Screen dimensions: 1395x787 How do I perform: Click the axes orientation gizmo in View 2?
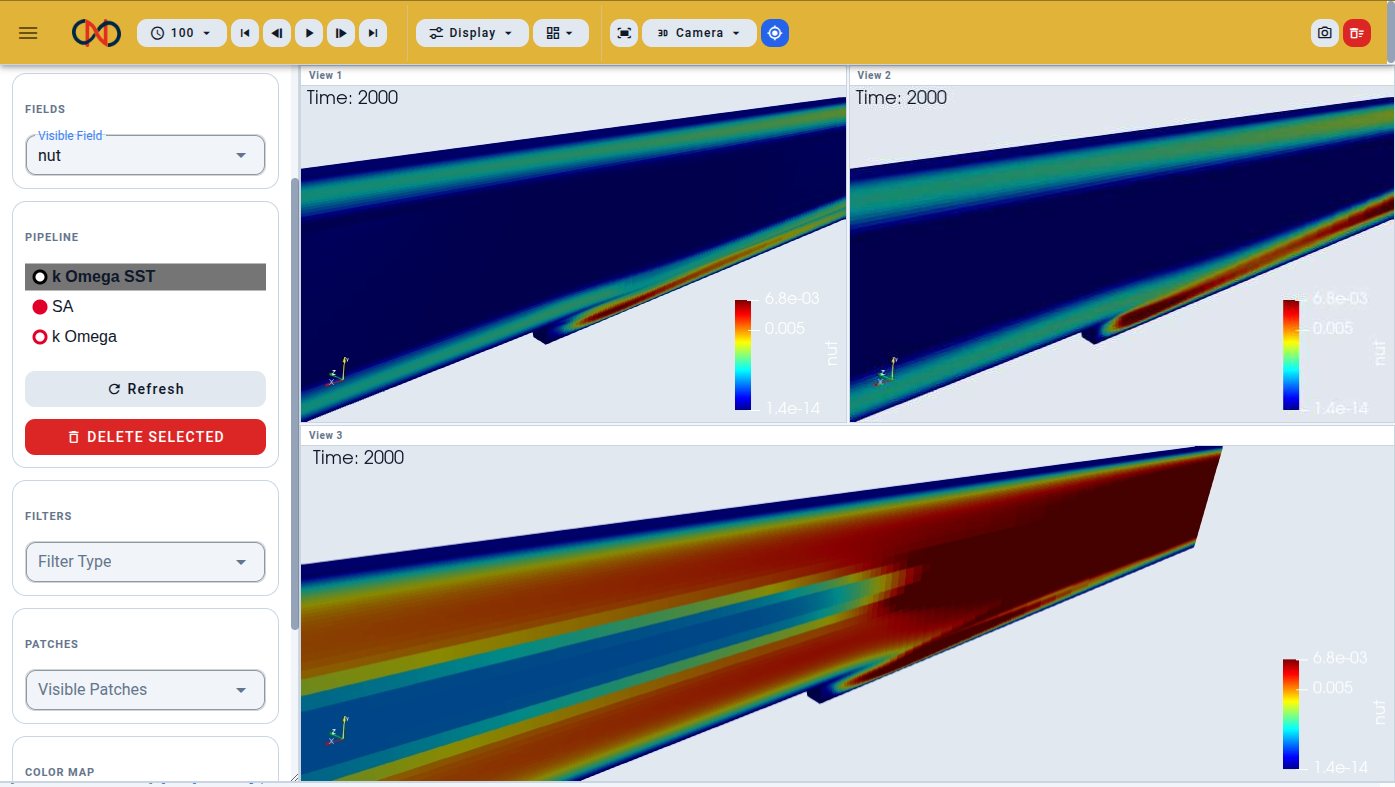[886, 372]
